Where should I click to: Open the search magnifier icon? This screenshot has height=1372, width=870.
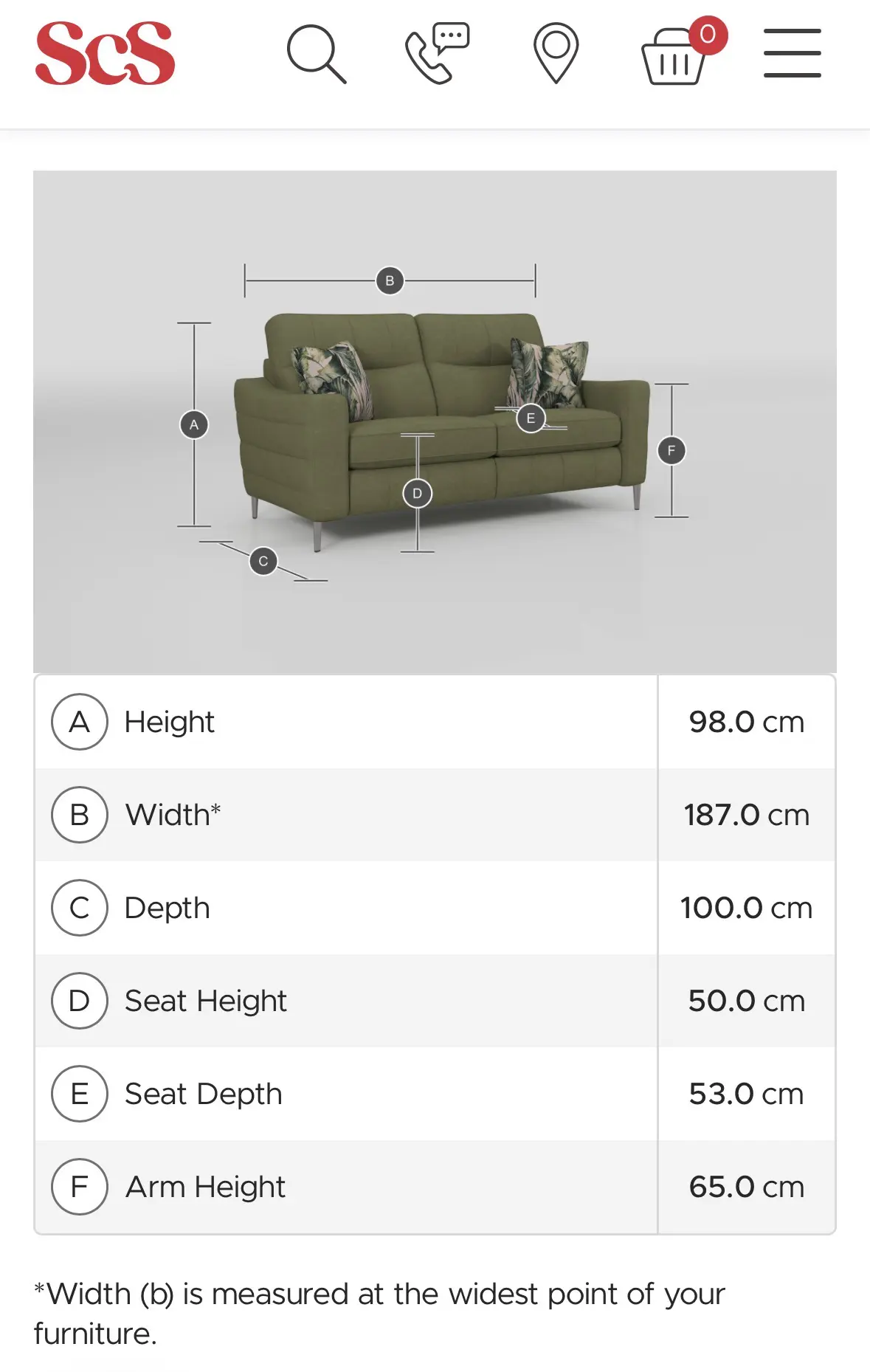316,54
